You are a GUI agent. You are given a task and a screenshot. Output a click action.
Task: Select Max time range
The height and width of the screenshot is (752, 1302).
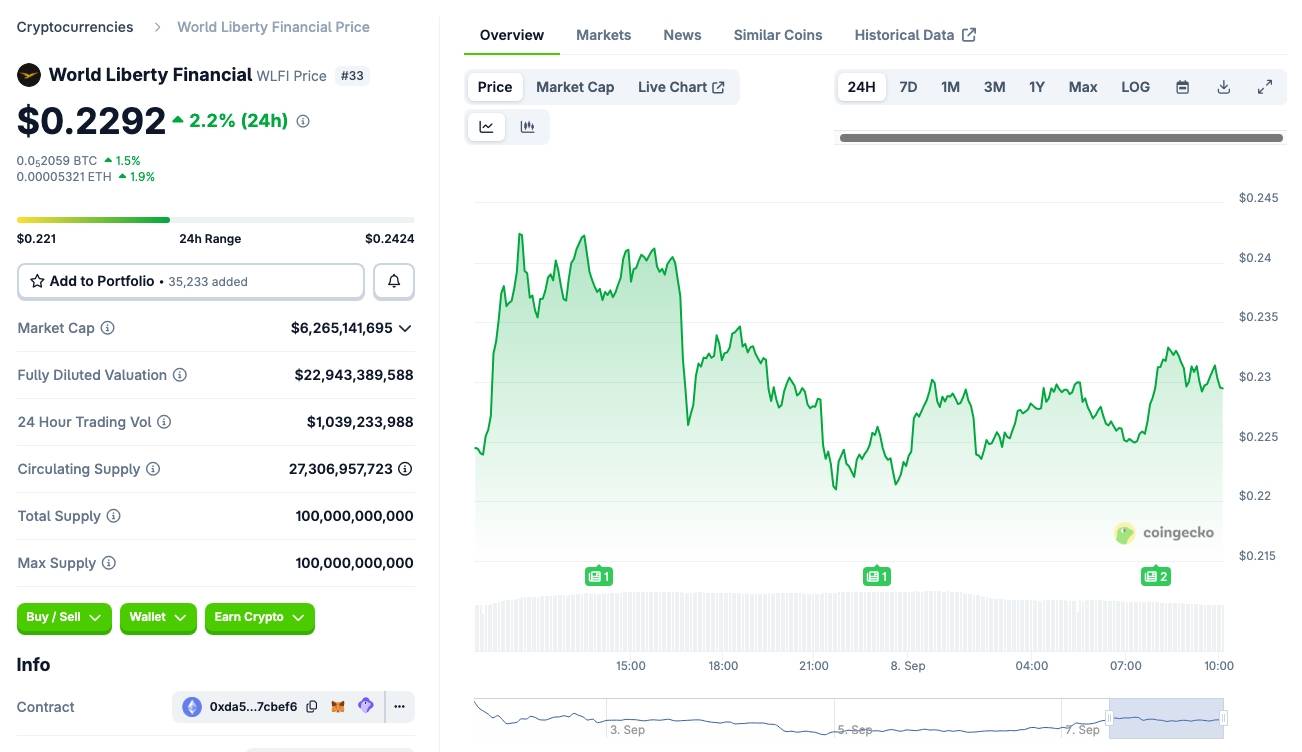pos(1083,87)
